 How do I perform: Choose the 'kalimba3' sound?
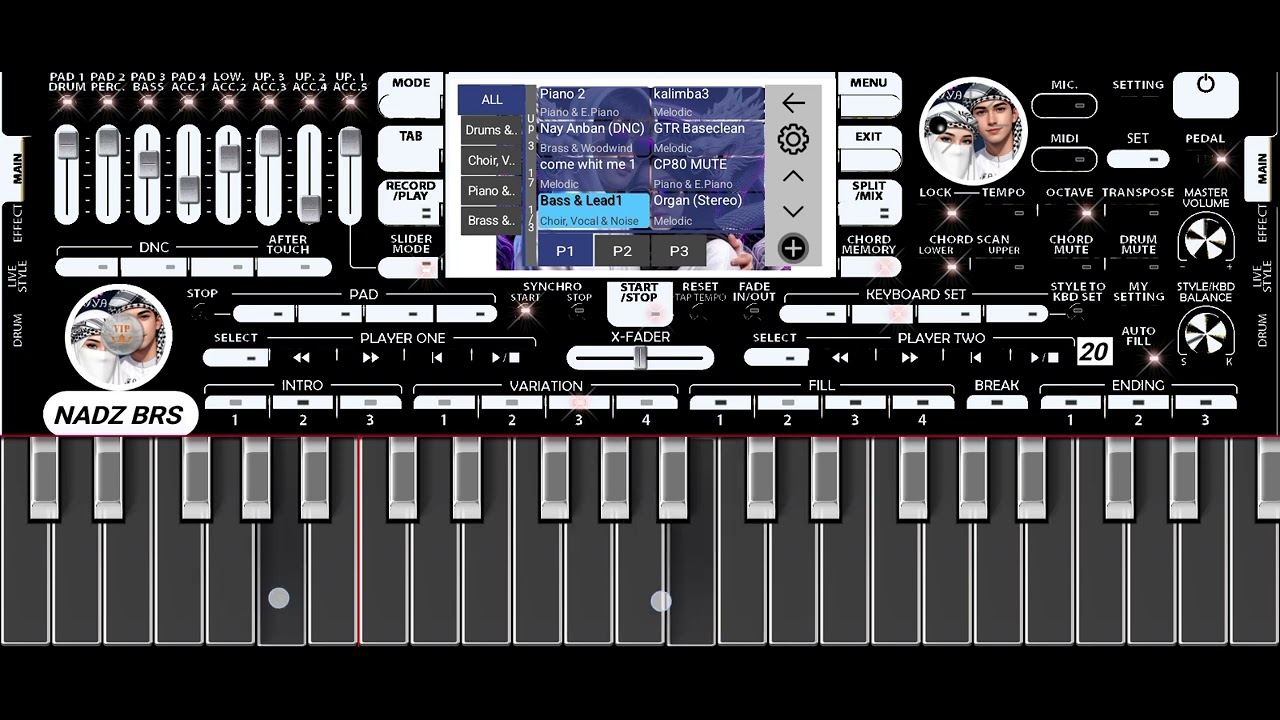(708, 102)
